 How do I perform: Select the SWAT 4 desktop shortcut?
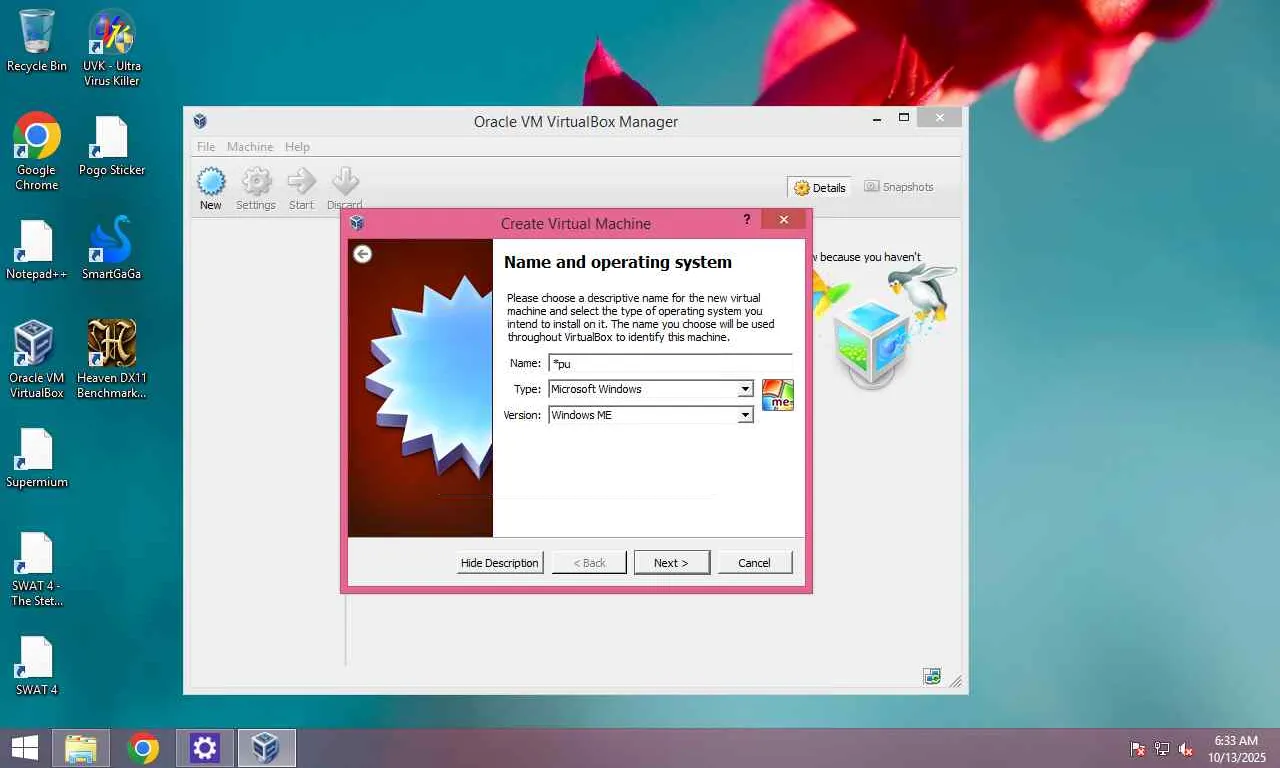(x=37, y=666)
